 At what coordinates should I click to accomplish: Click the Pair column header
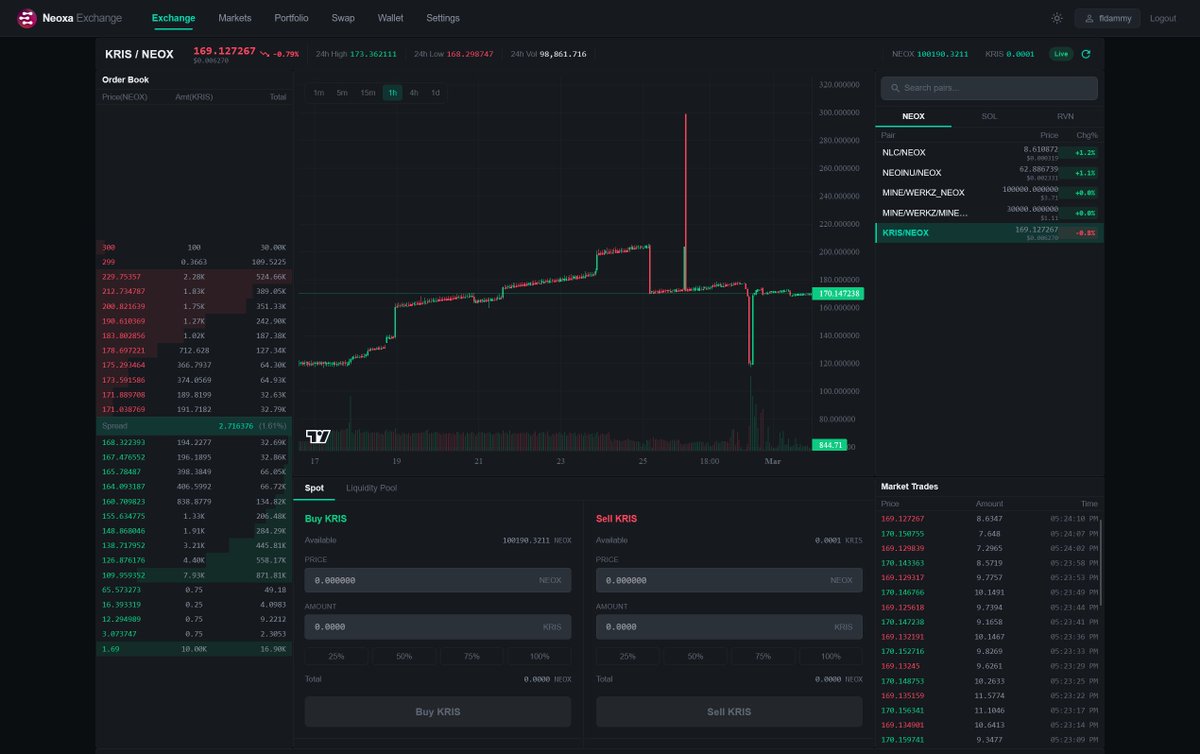pos(888,135)
